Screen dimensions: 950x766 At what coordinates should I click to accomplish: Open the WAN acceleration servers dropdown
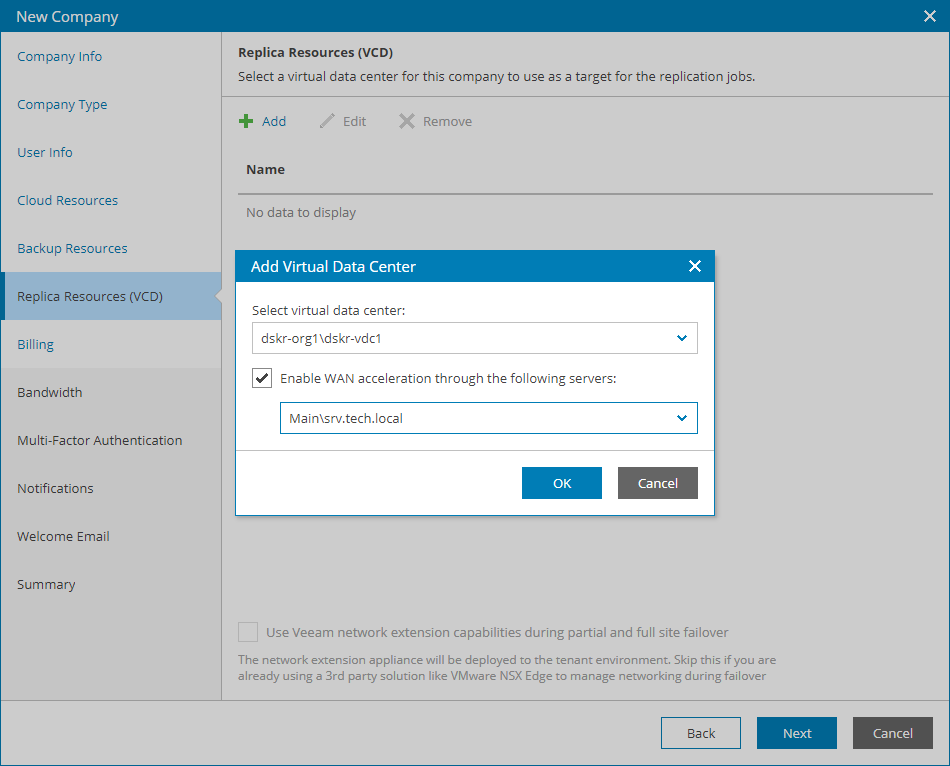(x=681, y=418)
